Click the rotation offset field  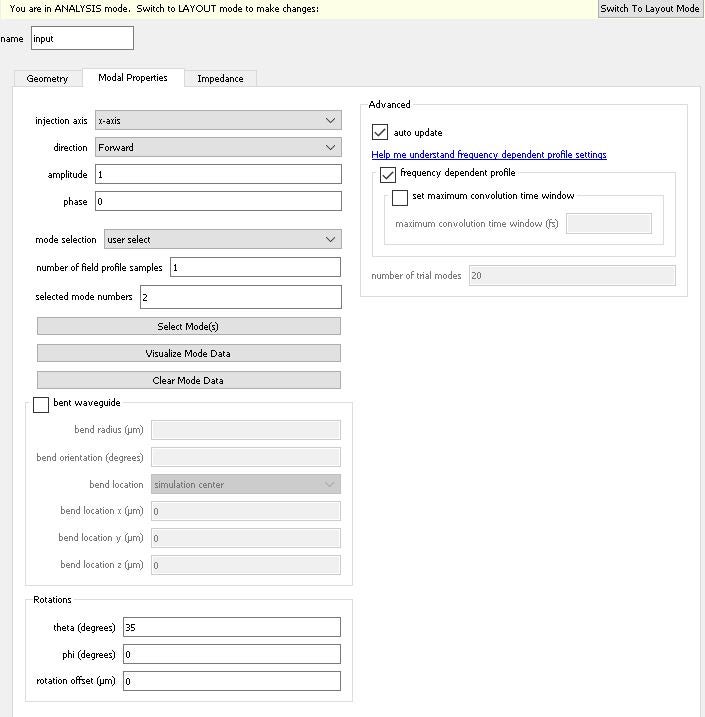(x=232, y=681)
